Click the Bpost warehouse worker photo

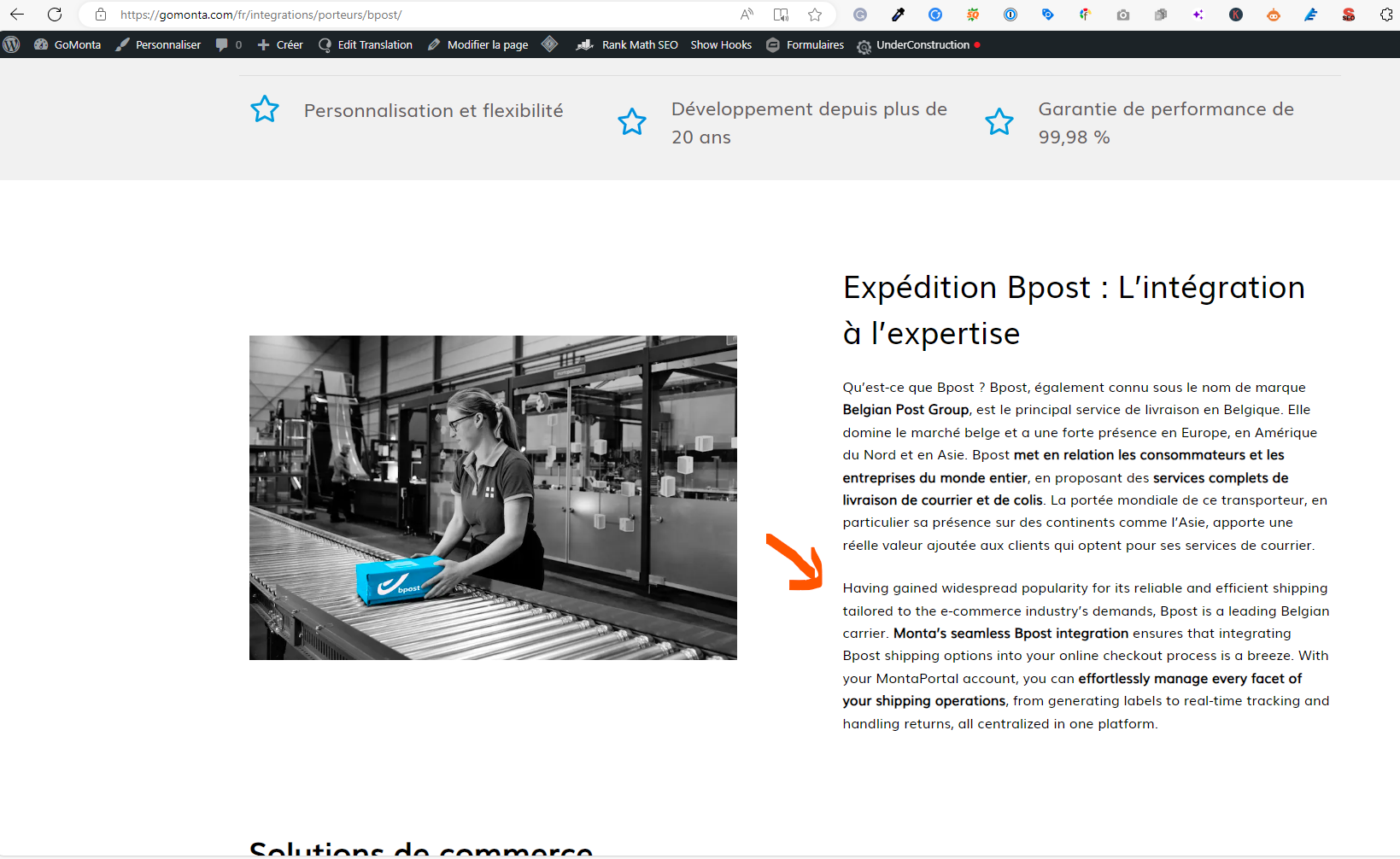(x=493, y=498)
